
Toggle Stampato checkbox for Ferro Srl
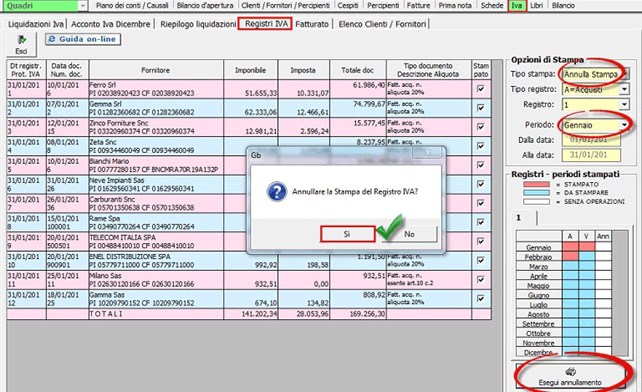click(x=481, y=89)
